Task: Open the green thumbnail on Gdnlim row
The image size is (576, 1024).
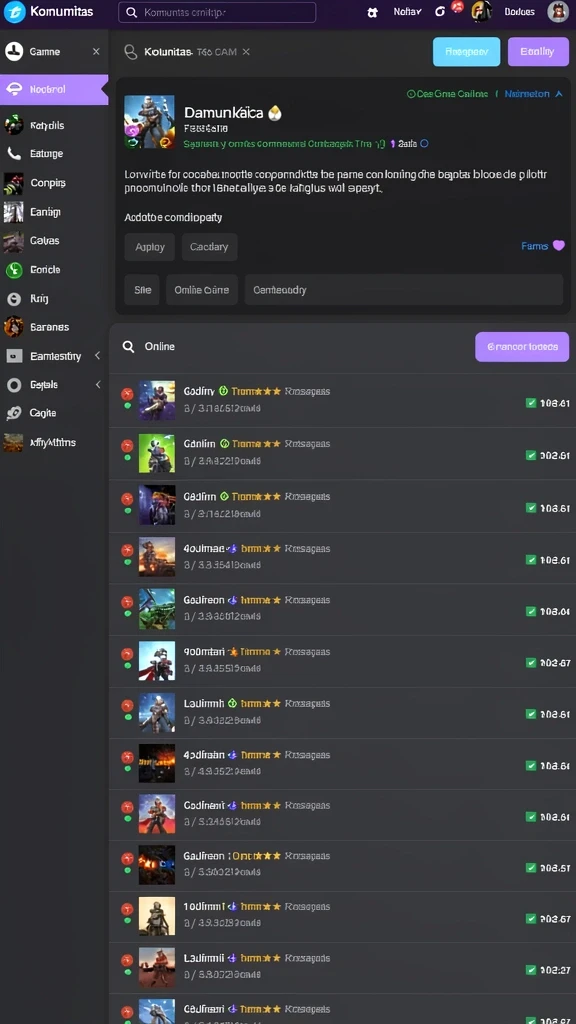Action: pos(157,454)
